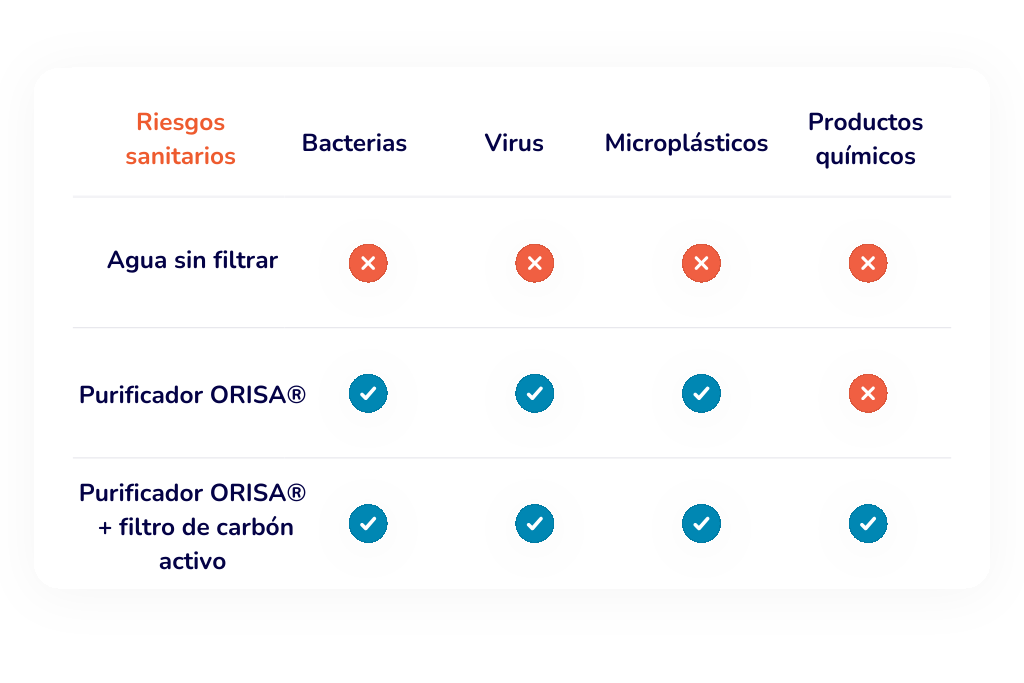
Task: Click Virus checkmark in carbón activo row
Action: [534, 524]
